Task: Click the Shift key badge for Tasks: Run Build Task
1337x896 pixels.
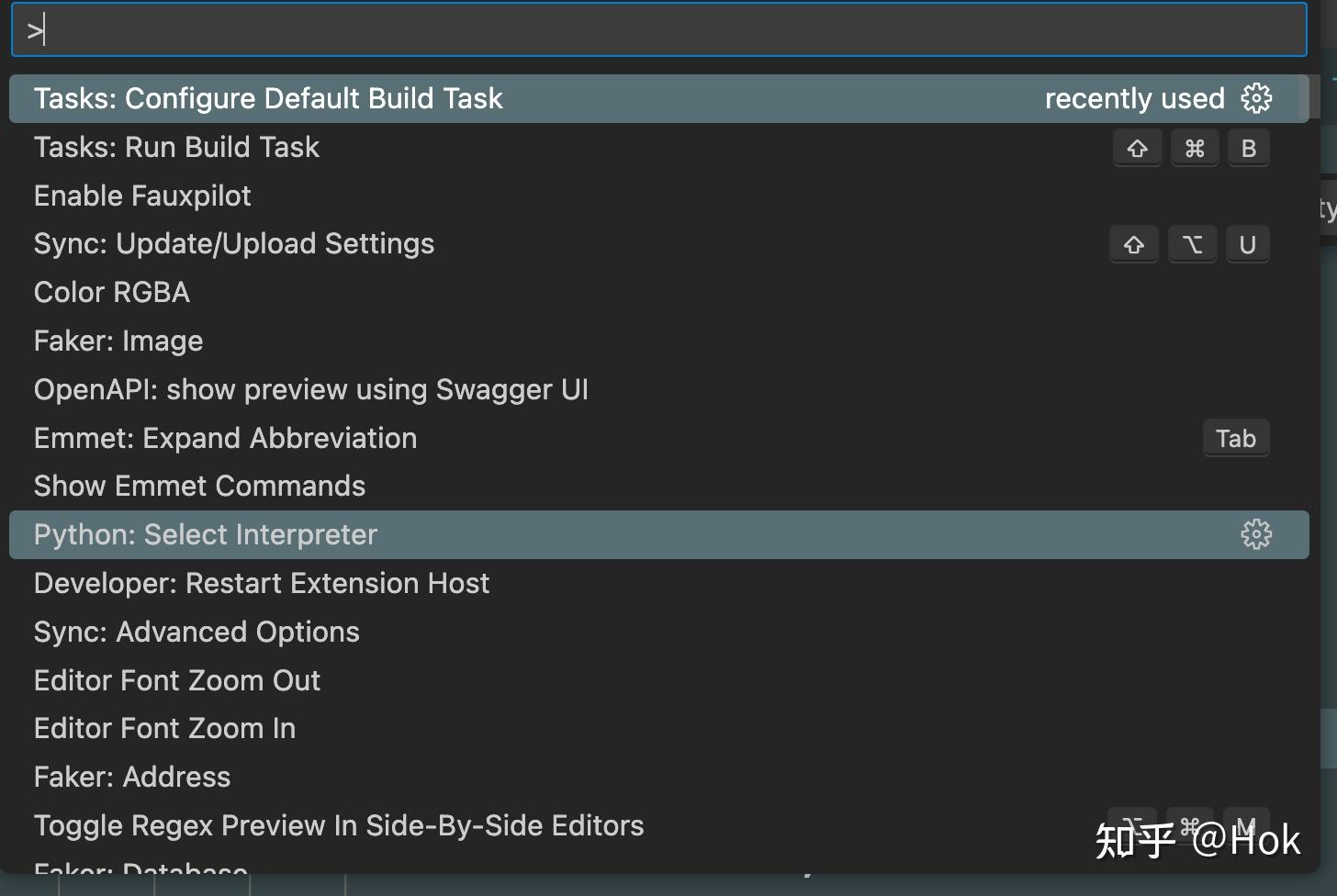Action: click(1137, 147)
